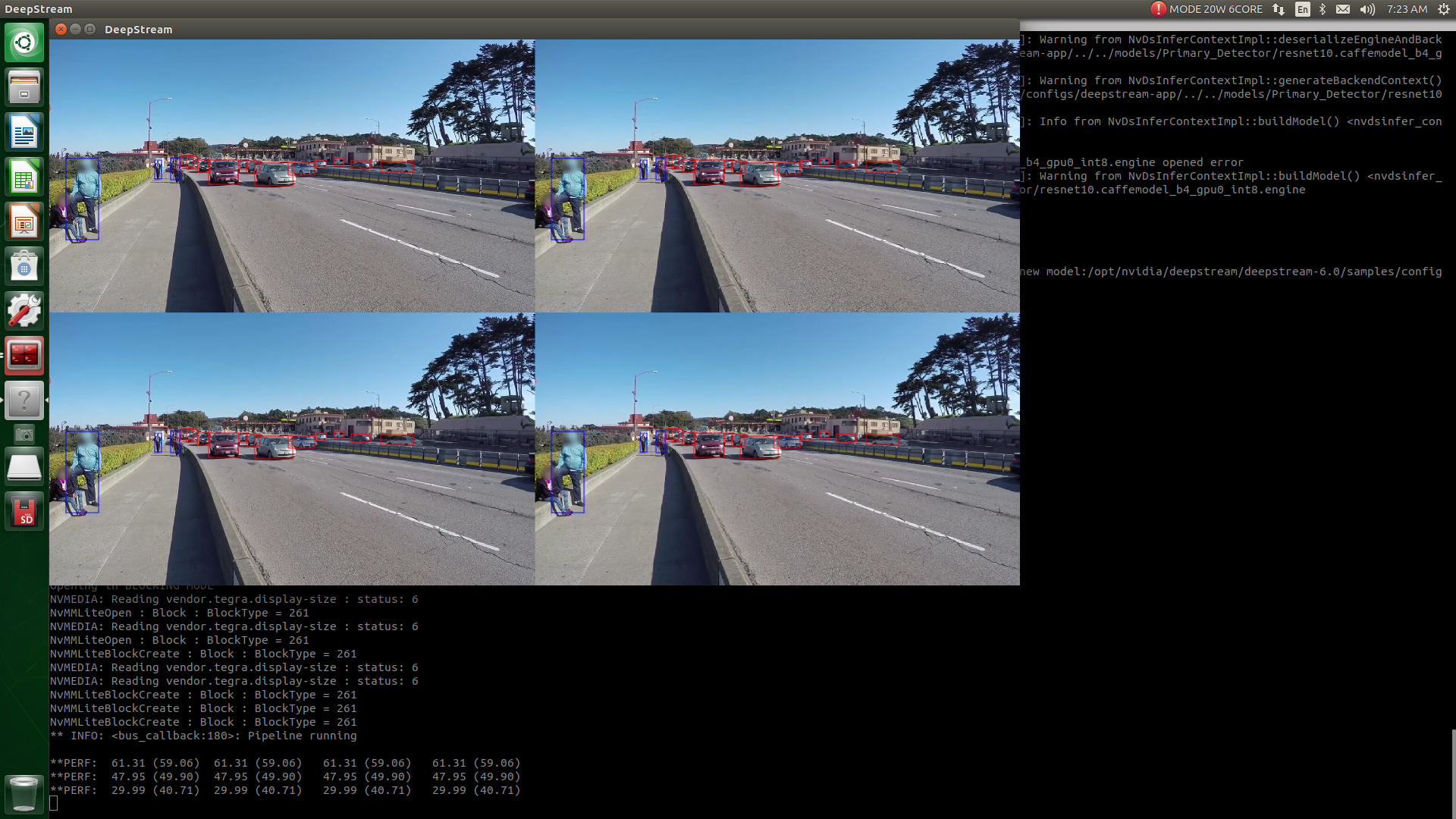
Task: Open the Files manager from dock
Action: click(24, 87)
